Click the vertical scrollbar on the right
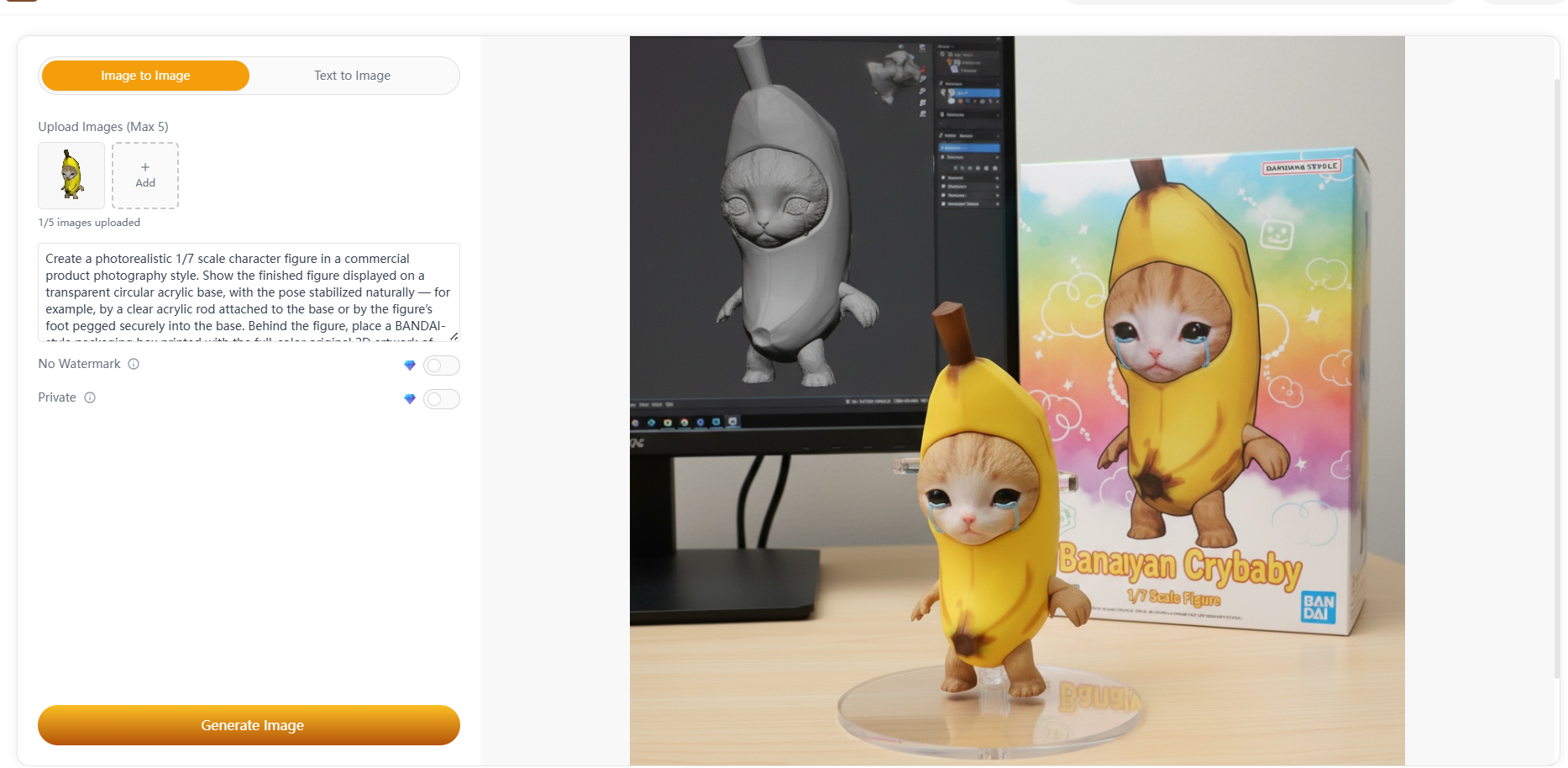 [x=1557, y=378]
